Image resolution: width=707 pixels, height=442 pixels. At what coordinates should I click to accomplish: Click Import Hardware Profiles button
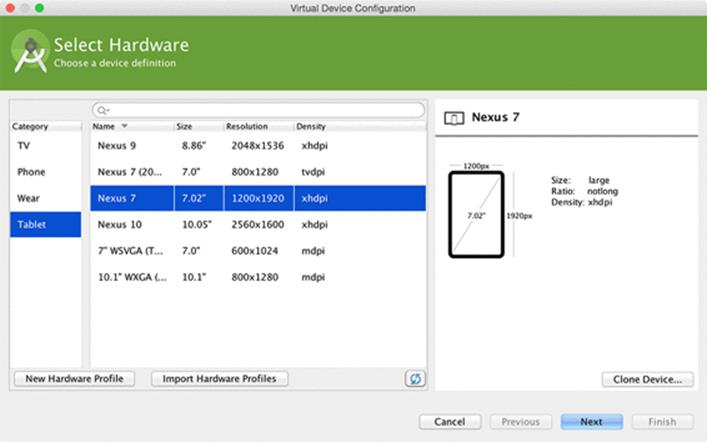[x=219, y=378]
